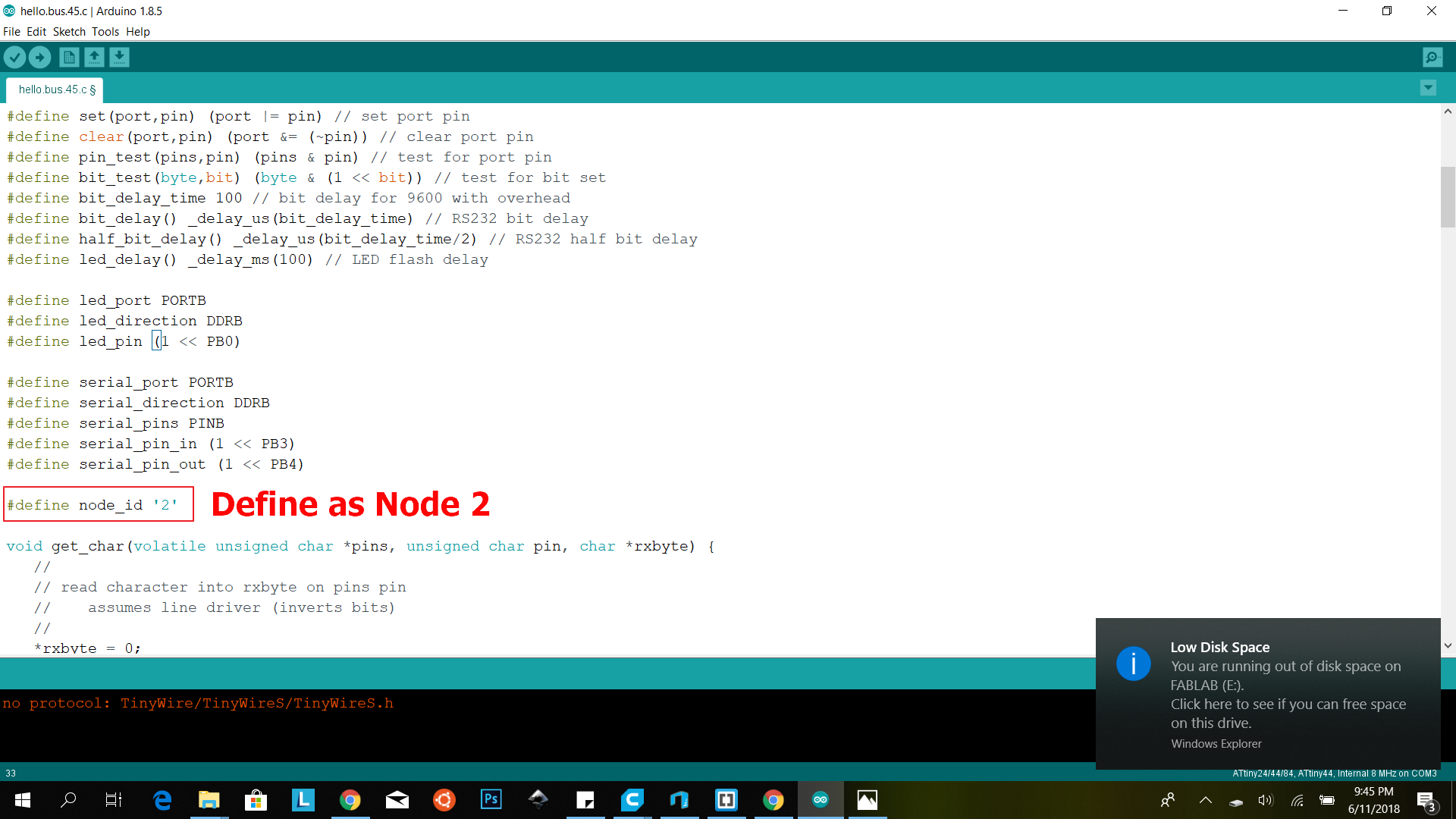Open the volume control in system tray
The image size is (1456, 819).
(1265, 799)
